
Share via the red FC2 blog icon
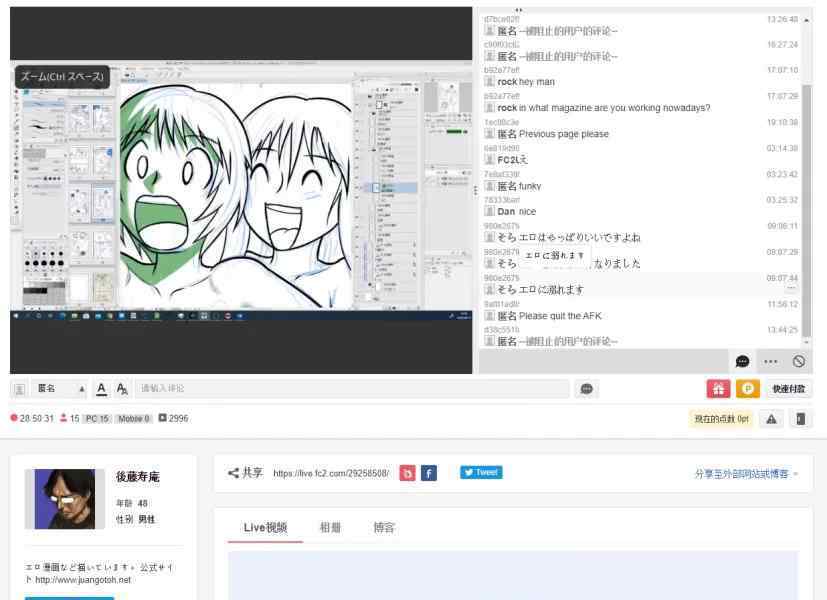point(407,473)
